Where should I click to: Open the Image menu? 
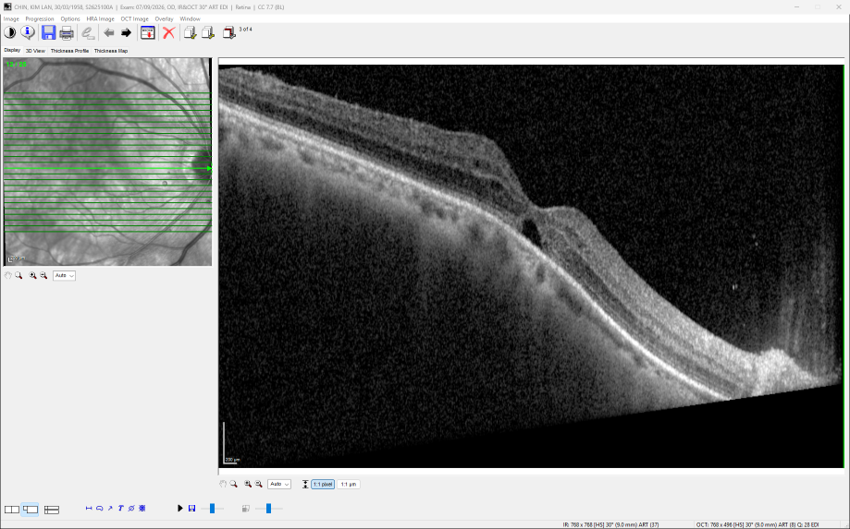11,19
